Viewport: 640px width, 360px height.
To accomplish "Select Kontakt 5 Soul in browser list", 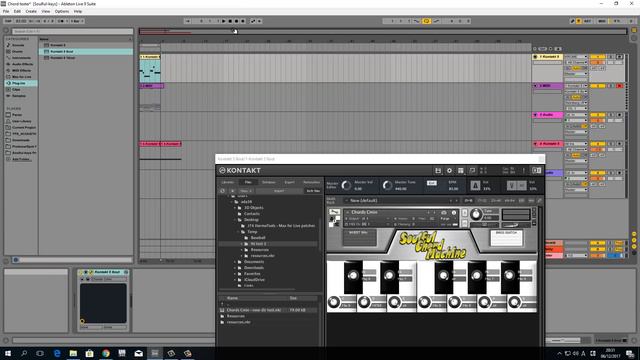I will tap(86, 51).
